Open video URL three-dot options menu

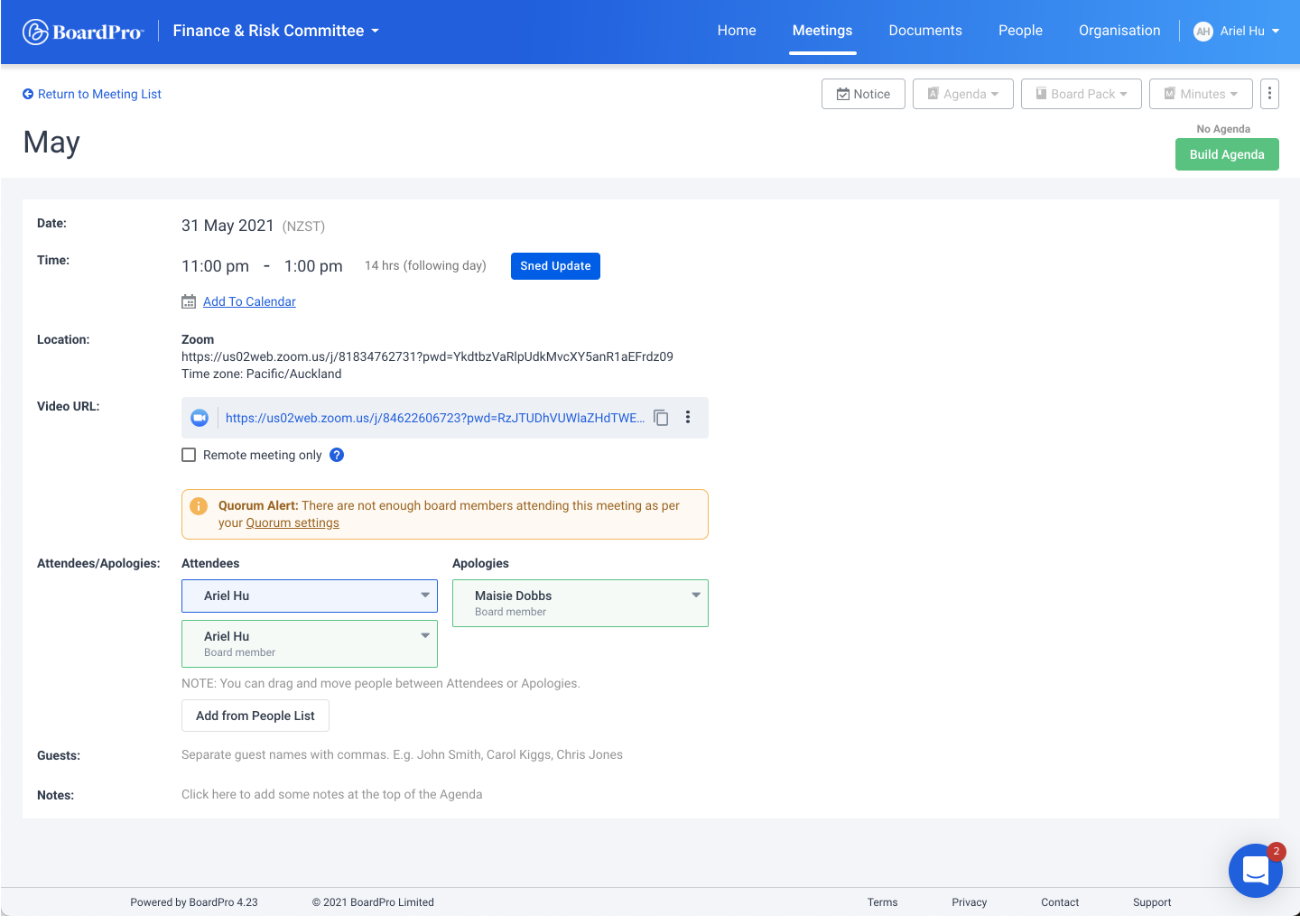click(688, 418)
